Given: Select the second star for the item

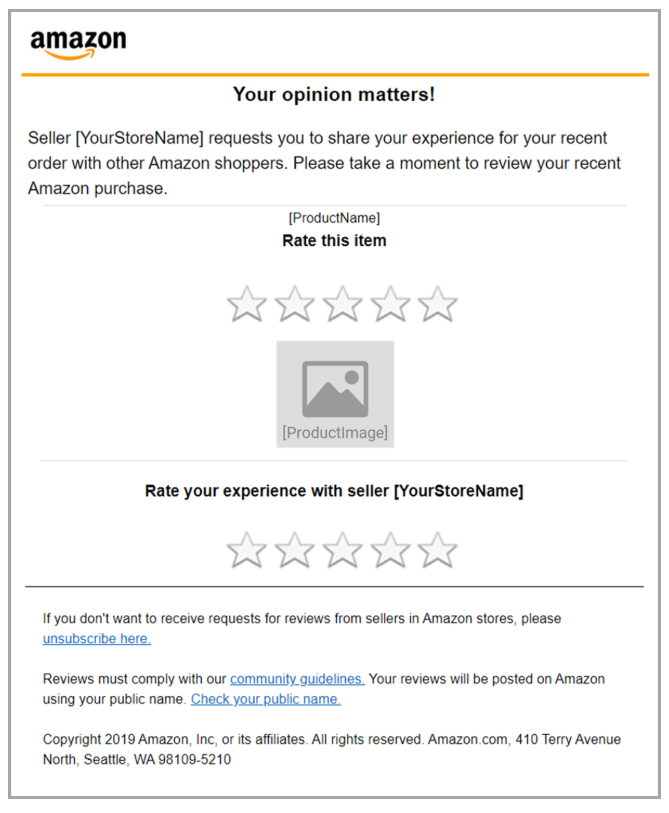Looking at the screenshot, I should [x=294, y=304].
